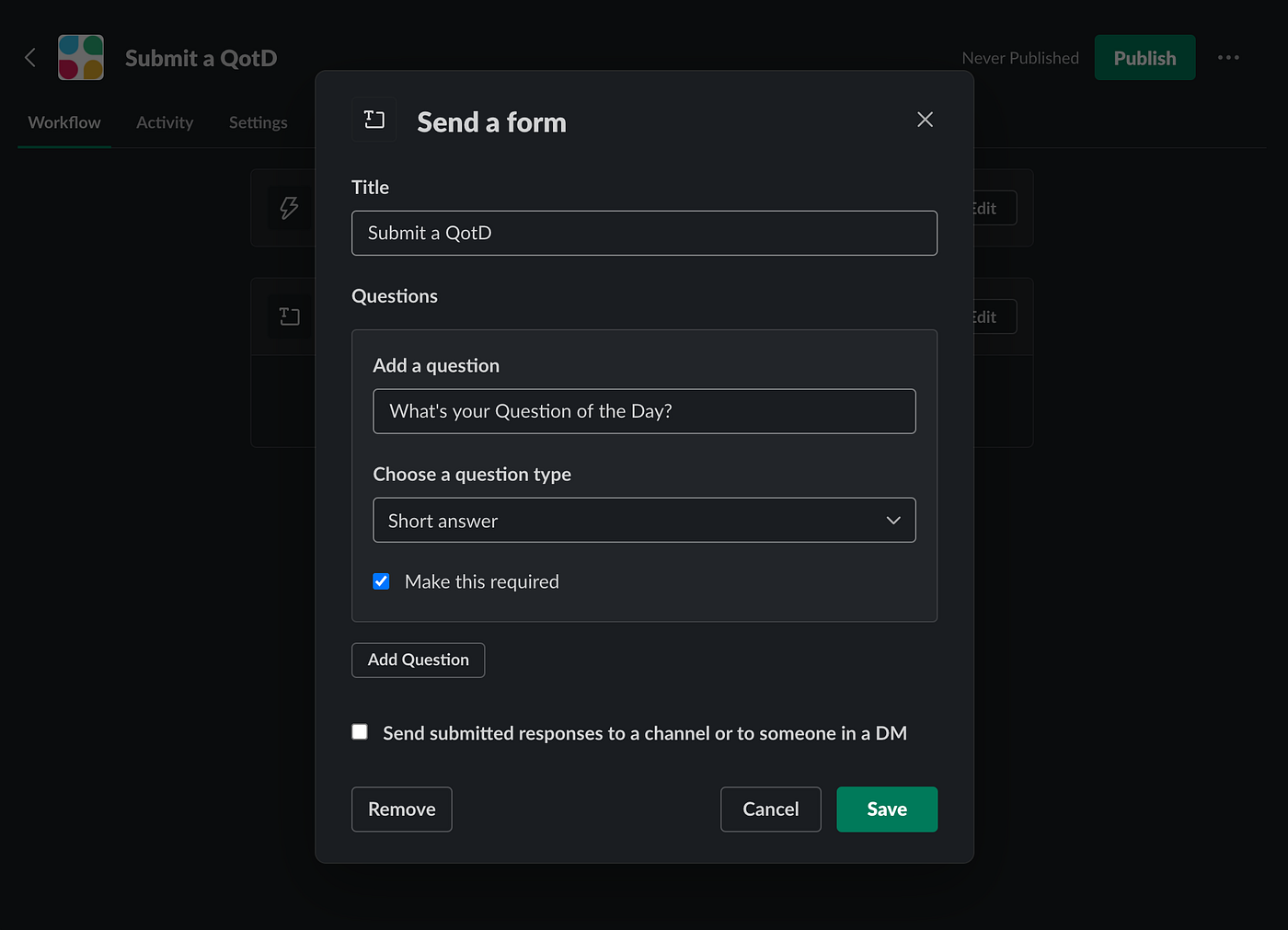The image size is (1288, 930).
Task: Click the chevron arrow on question type selector
Action: 892,521
